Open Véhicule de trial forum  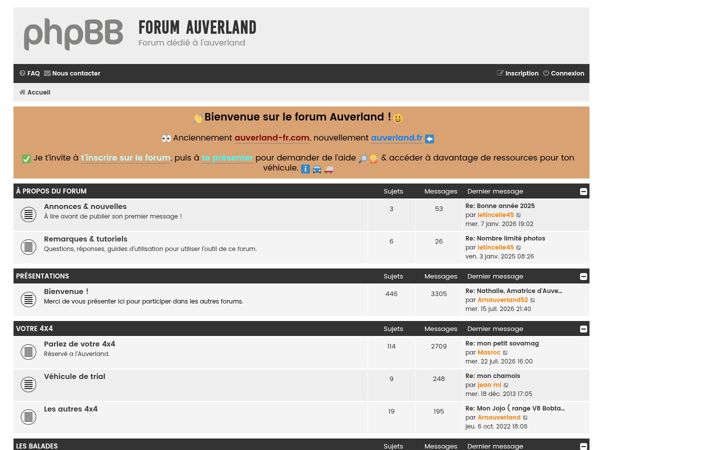coord(74,377)
